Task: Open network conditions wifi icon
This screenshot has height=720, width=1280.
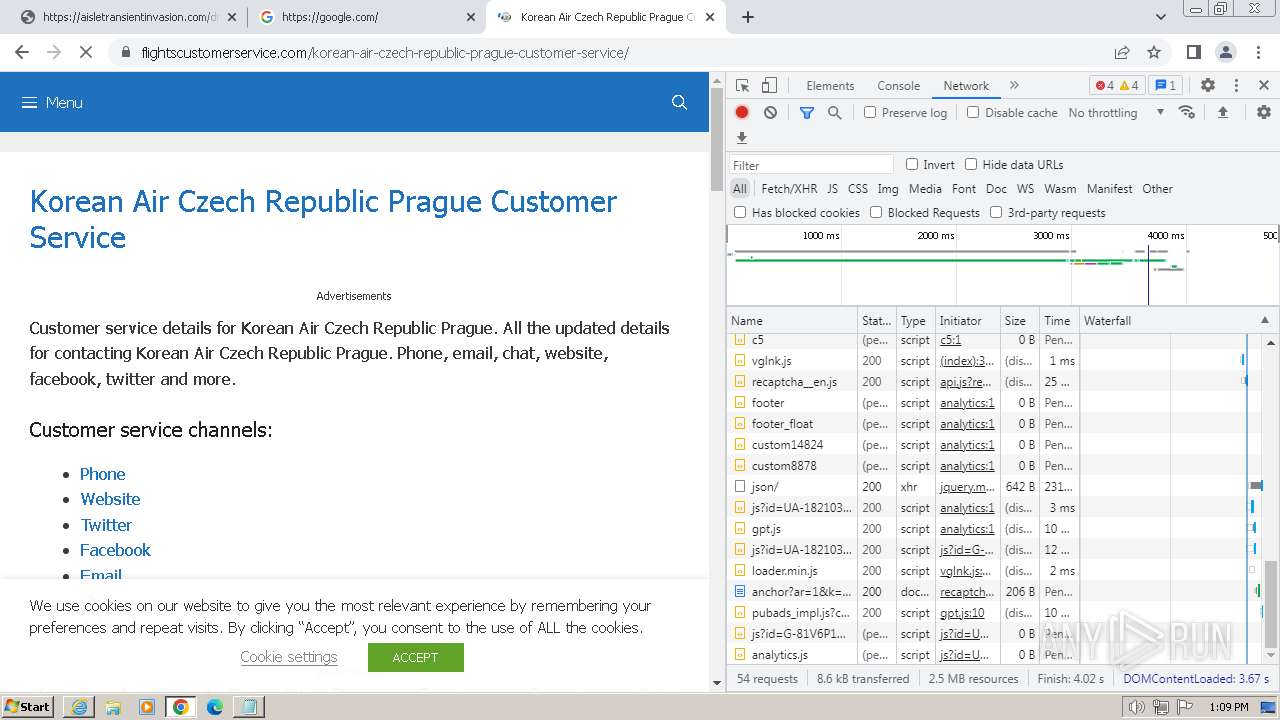Action: [x=1187, y=112]
